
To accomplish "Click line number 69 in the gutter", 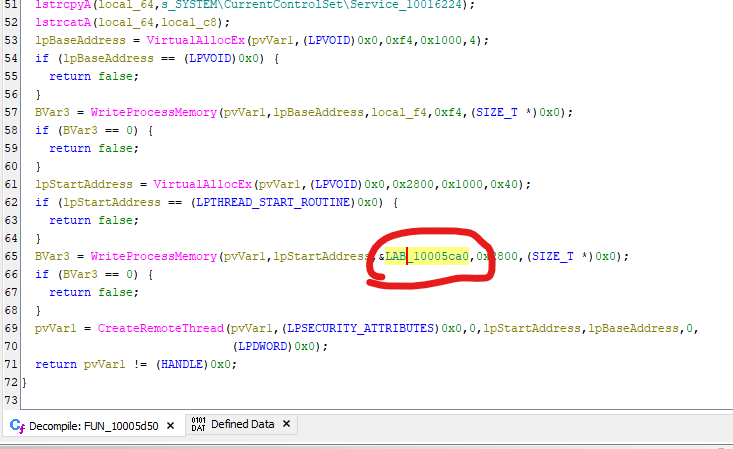I will coord(12,328).
